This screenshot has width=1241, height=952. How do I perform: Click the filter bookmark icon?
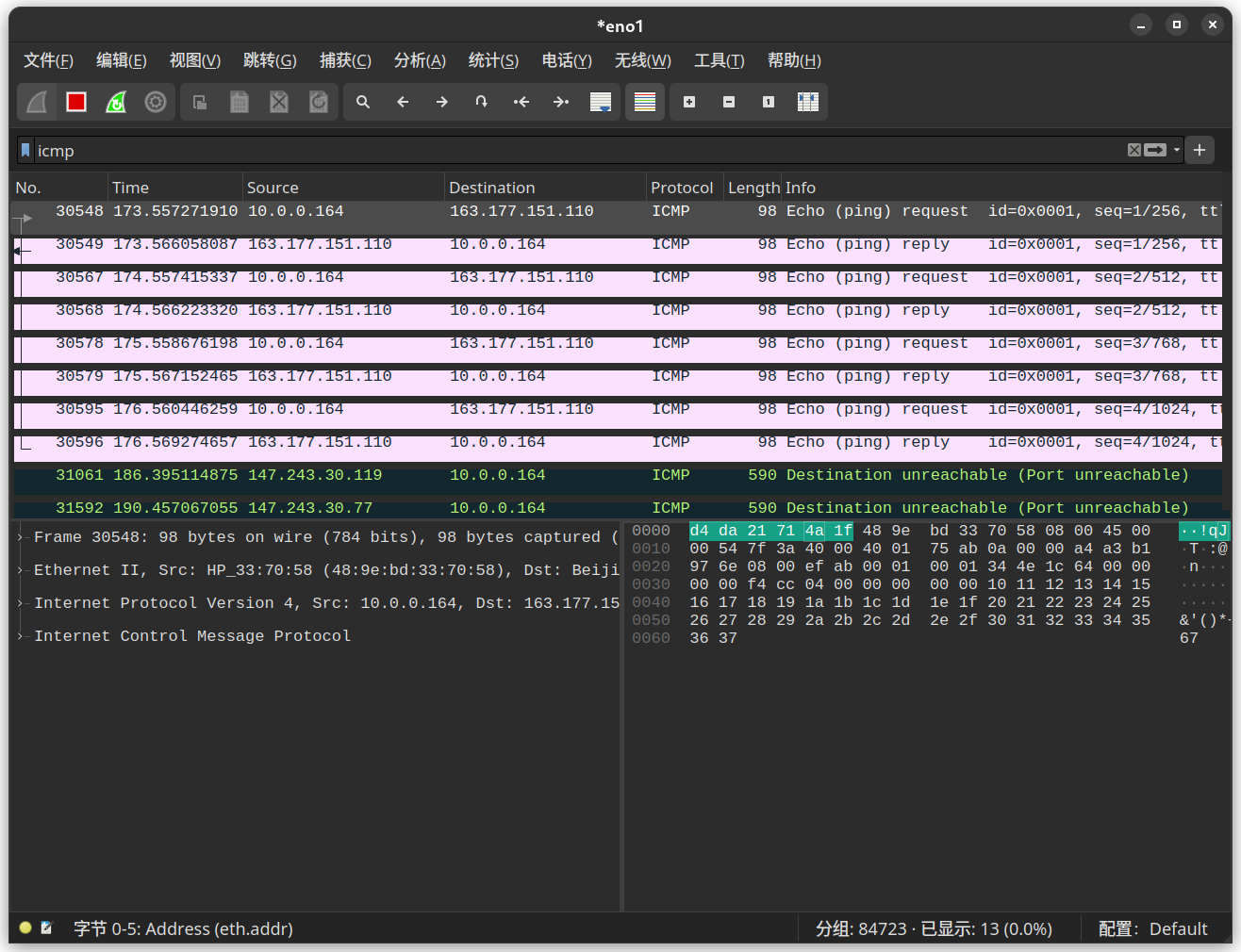(25, 151)
